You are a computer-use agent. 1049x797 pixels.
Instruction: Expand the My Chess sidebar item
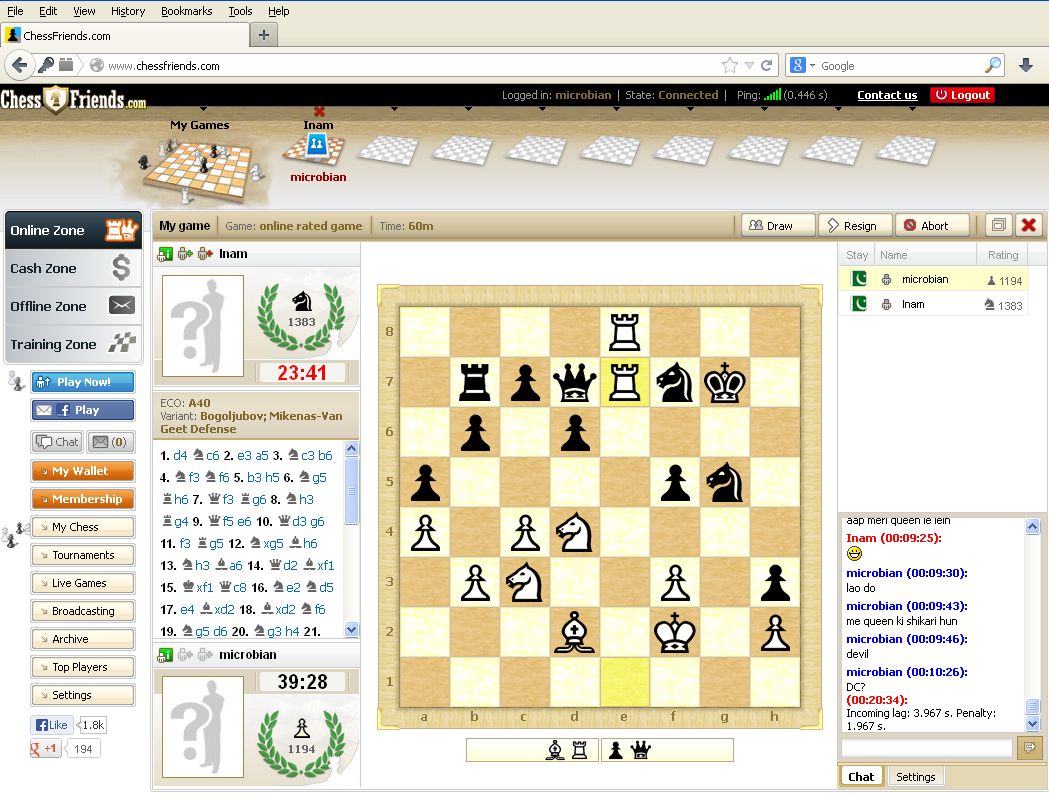[x=83, y=527]
